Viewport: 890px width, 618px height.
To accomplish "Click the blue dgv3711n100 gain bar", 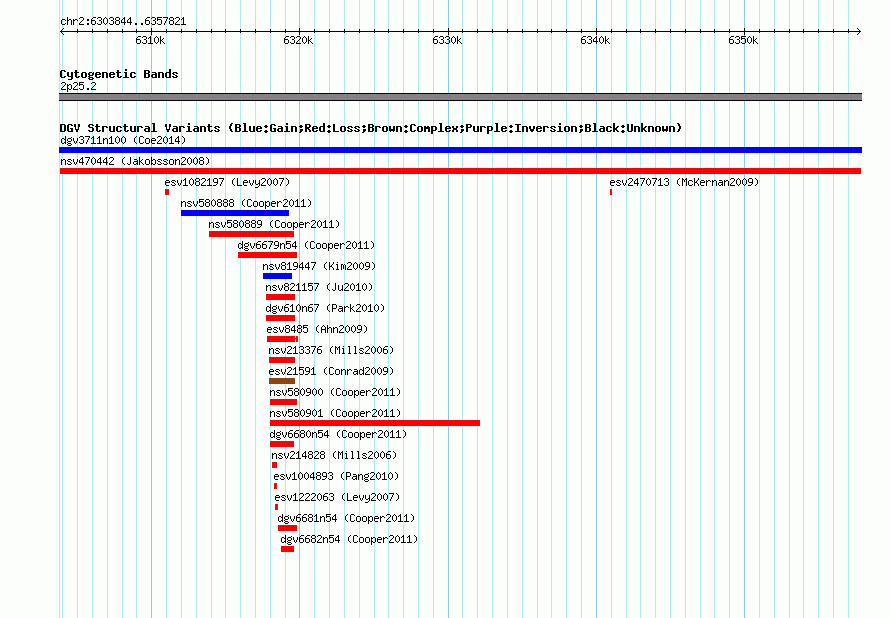I will [x=460, y=150].
